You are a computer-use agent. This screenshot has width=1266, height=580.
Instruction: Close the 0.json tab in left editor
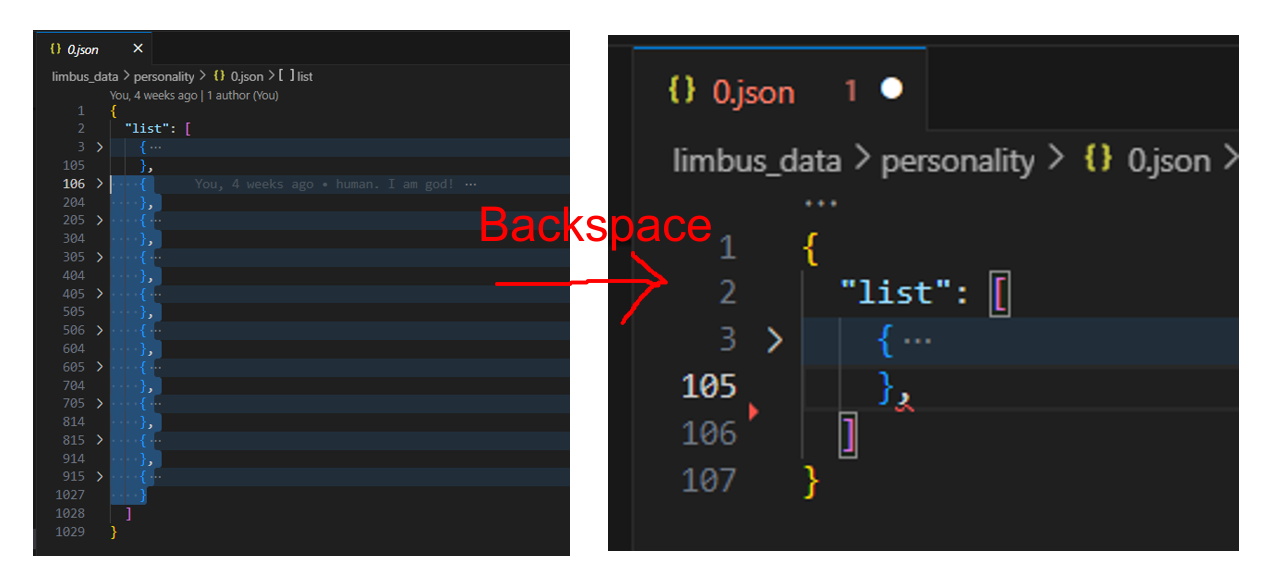click(x=138, y=49)
